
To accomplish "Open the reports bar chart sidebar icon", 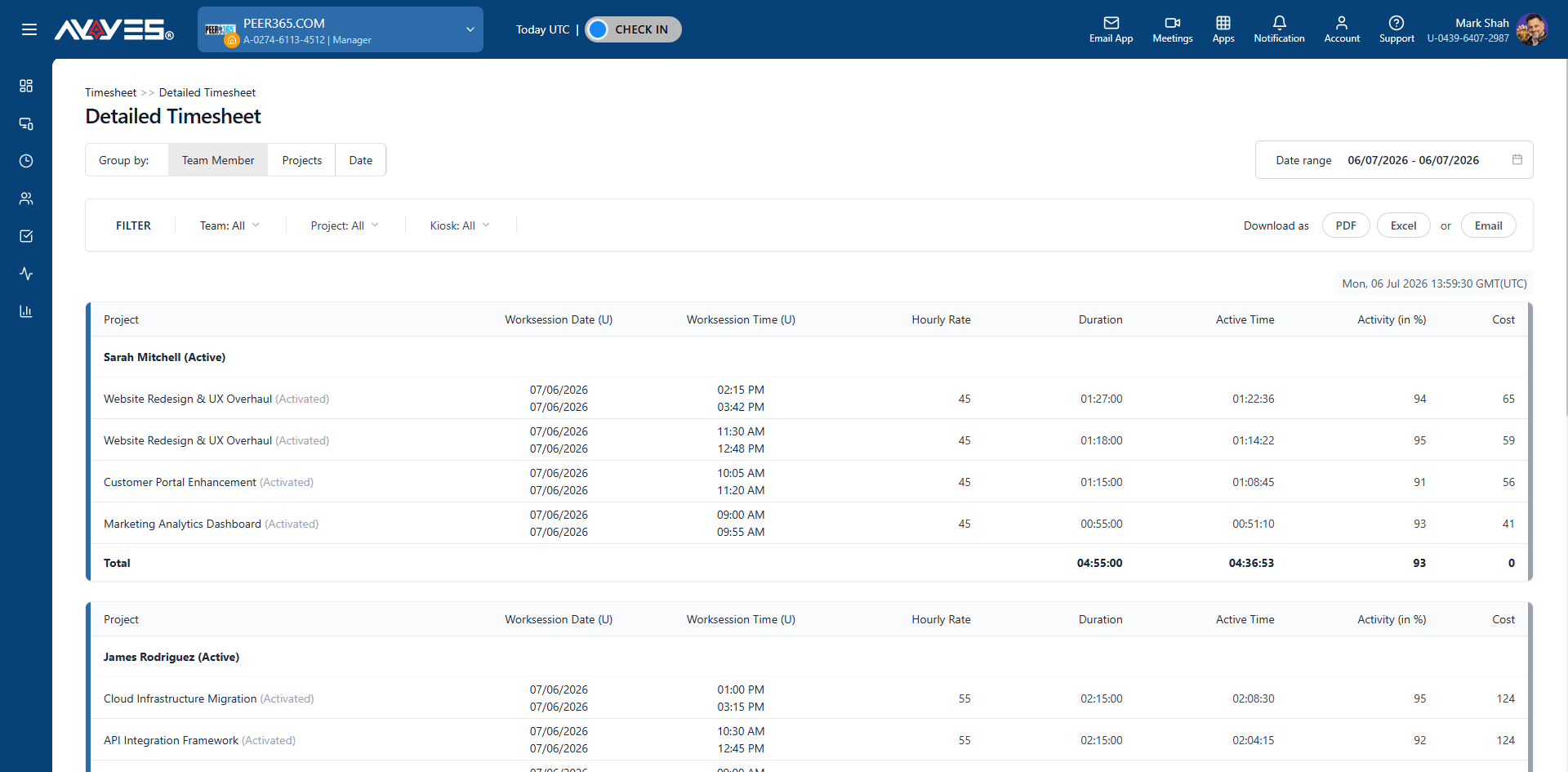I will click(26, 311).
